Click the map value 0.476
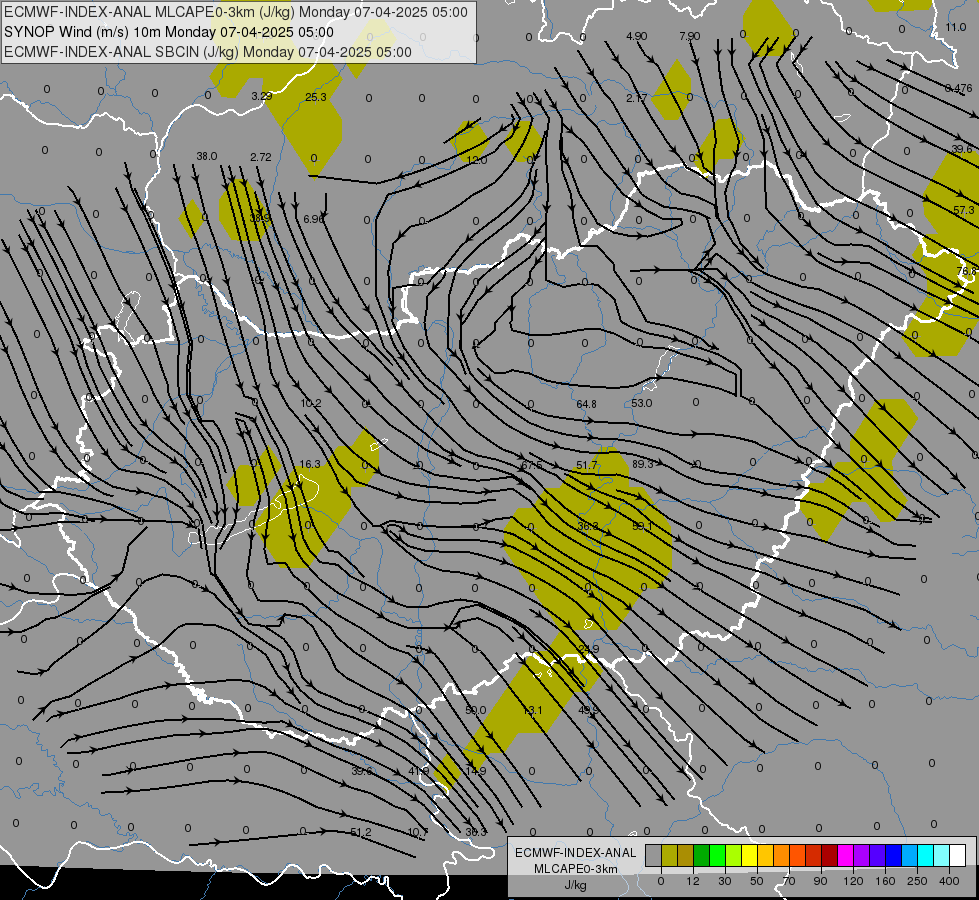 click(958, 88)
